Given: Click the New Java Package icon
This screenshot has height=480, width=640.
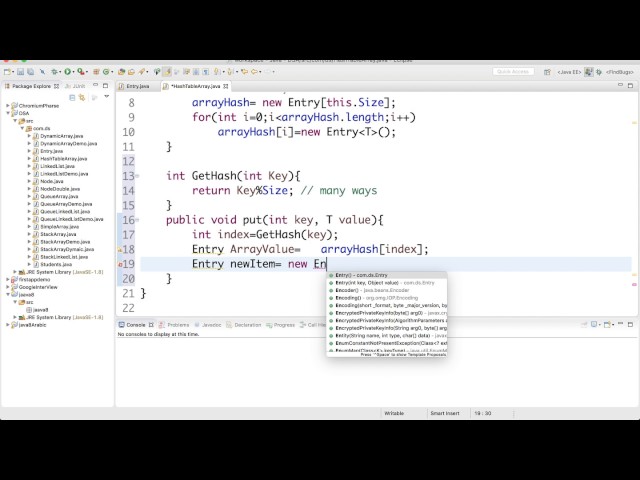Looking at the screenshot, I should 96,72.
